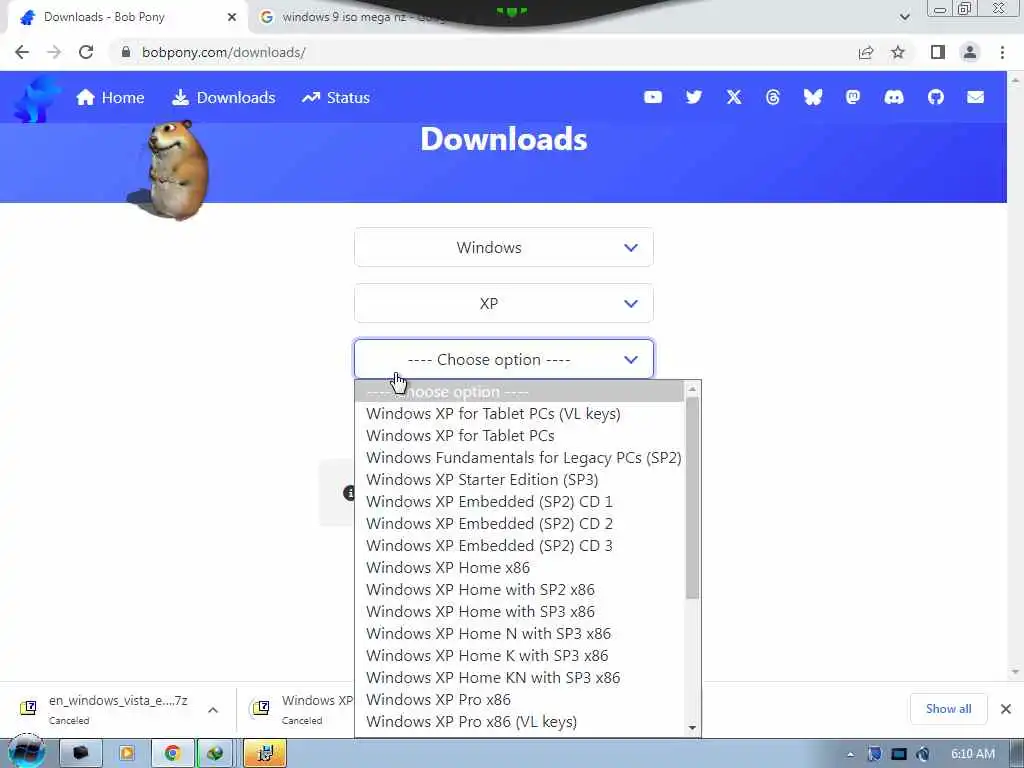Select Windows XP Home N with SP3 x86

[x=520, y=633]
